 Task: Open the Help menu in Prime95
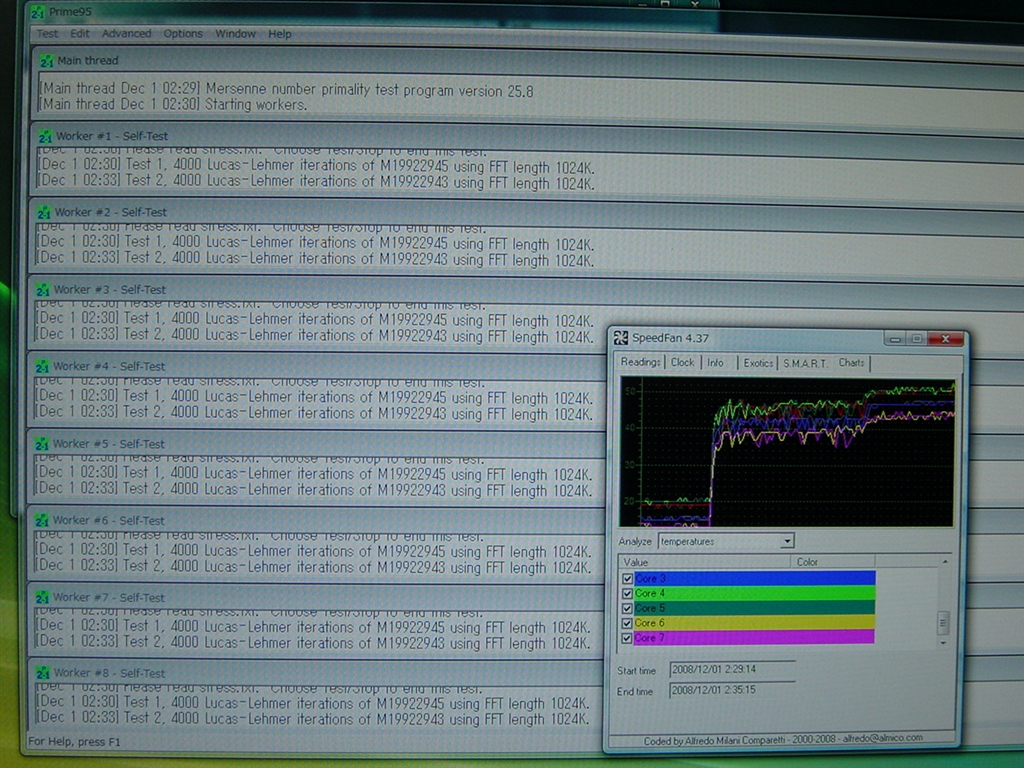[x=280, y=33]
